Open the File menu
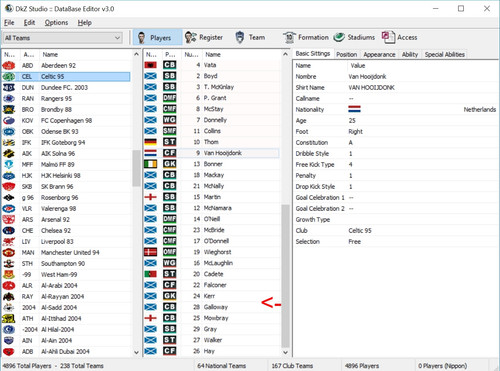The height and width of the screenshot is (371, 500). pyautogui.click(x=9, y=23)
